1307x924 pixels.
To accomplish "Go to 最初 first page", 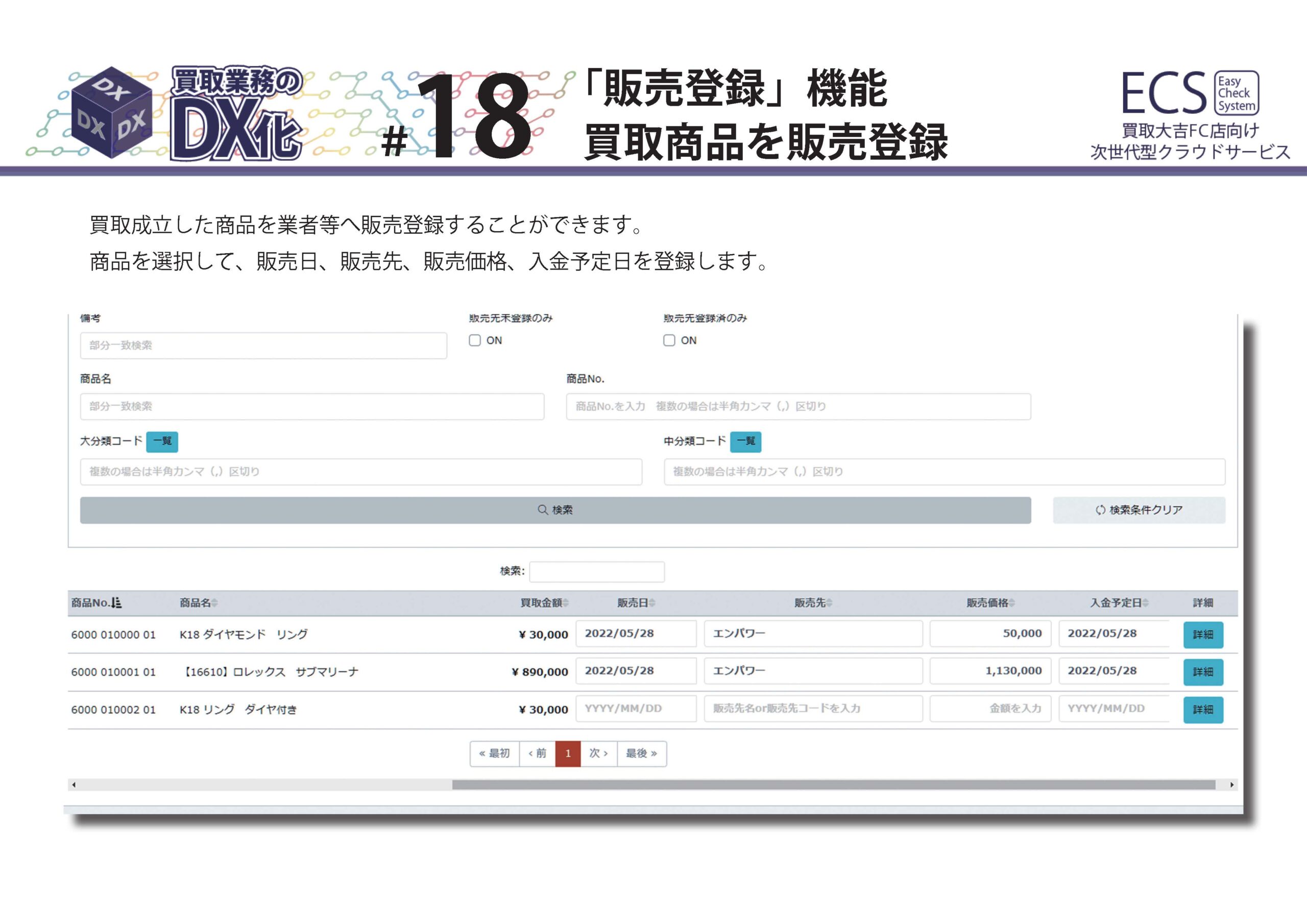I will click(494, 753).
